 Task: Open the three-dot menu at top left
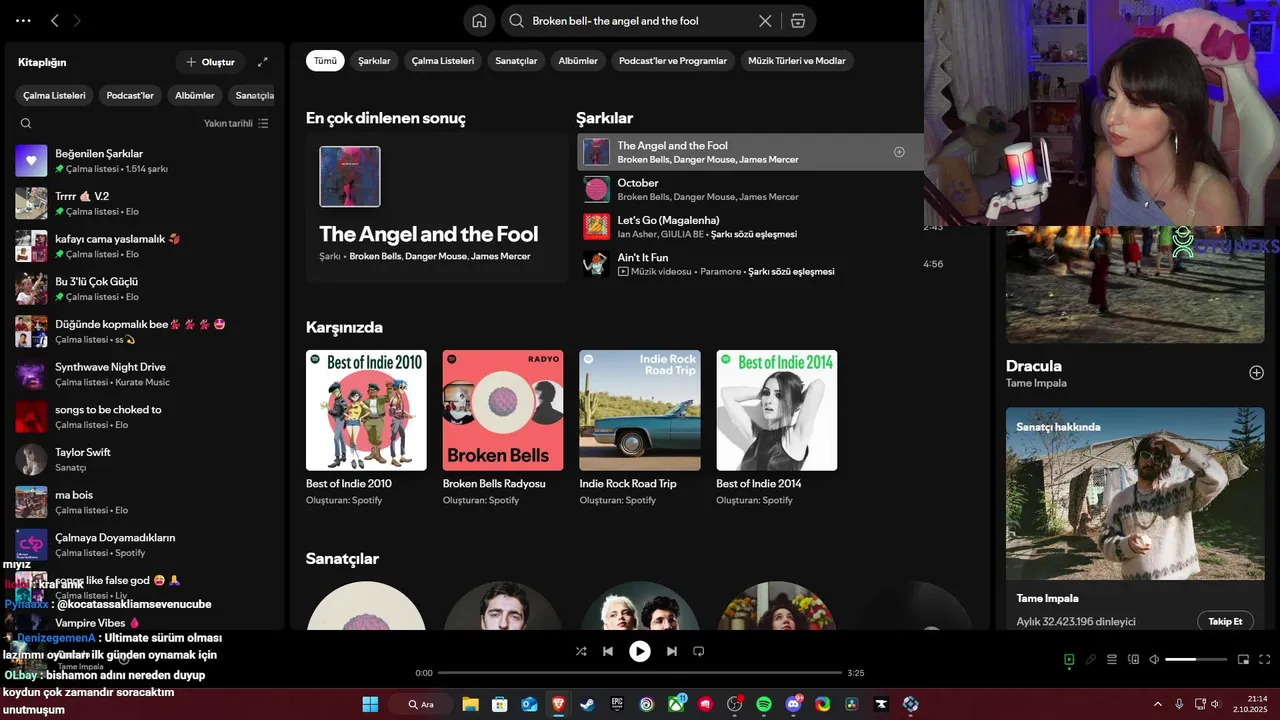click(x=23, y=20)
